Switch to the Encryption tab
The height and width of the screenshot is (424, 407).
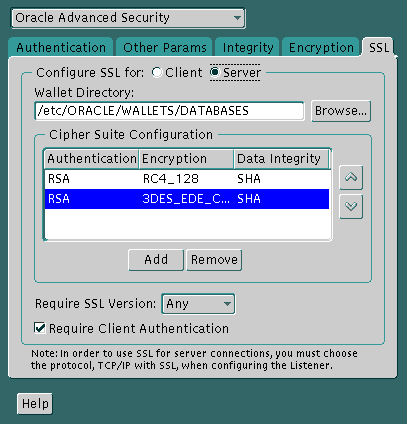(321, 48)
